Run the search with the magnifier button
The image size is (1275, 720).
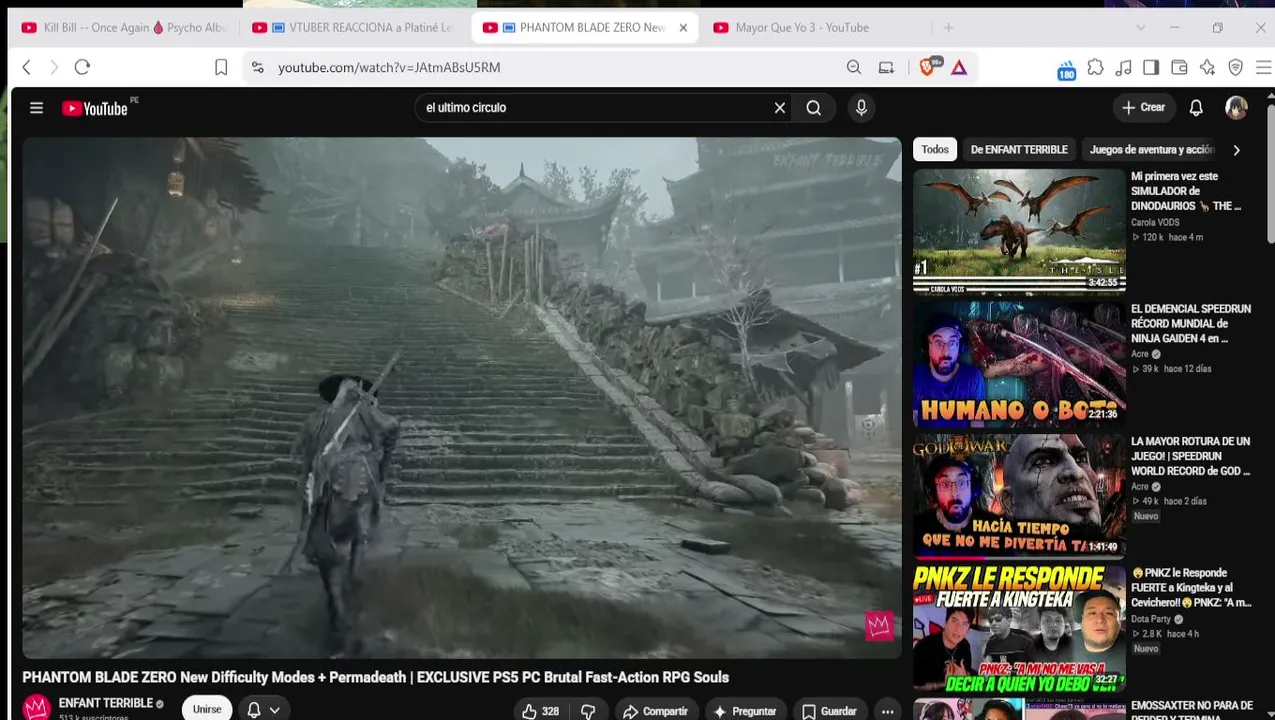[814, 108]
